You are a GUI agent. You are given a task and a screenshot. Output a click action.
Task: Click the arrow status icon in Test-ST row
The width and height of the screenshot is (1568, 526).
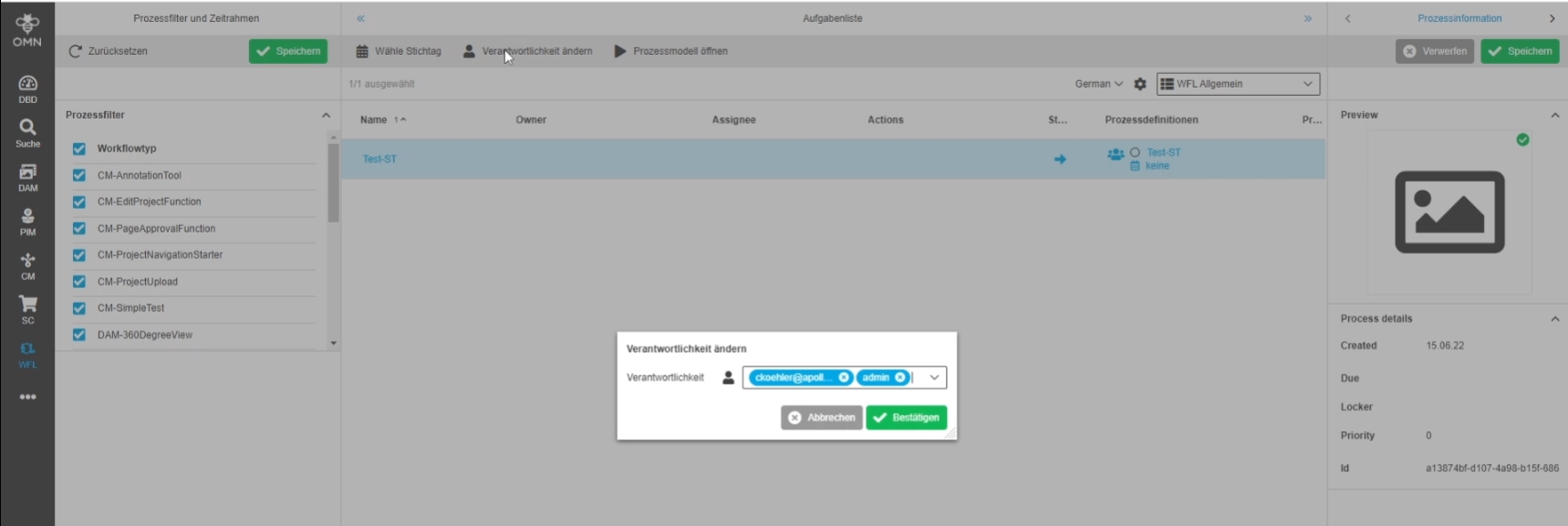tap(1060, 159)
